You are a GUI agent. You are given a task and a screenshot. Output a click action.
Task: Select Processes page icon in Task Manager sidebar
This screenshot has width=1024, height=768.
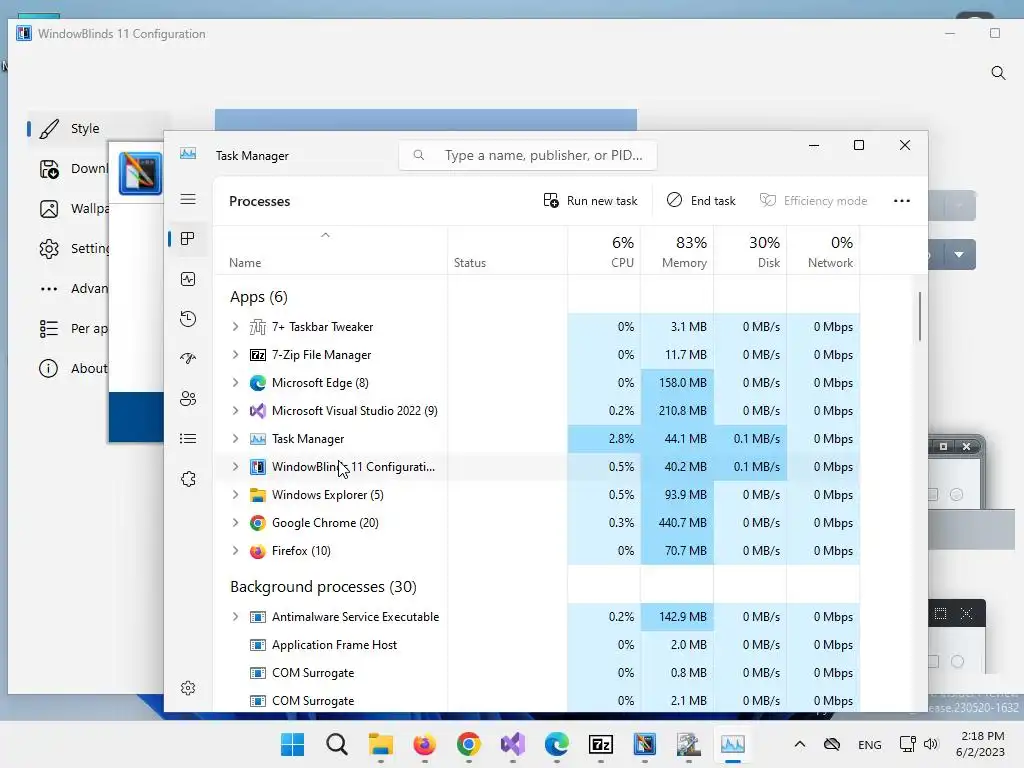(188, 239)
